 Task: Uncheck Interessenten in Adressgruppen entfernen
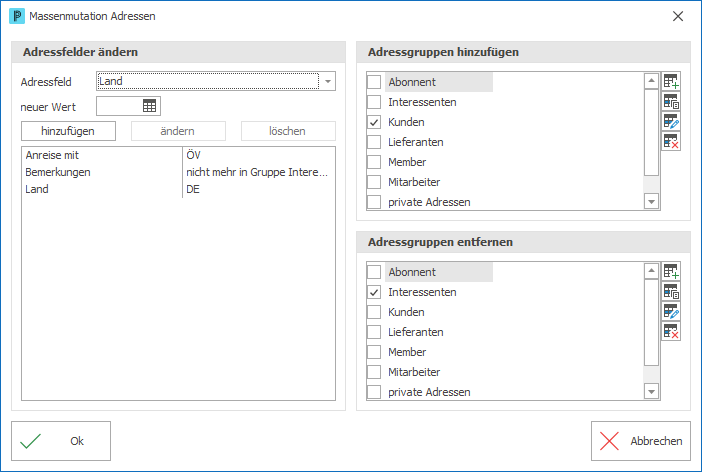point(374,292)
